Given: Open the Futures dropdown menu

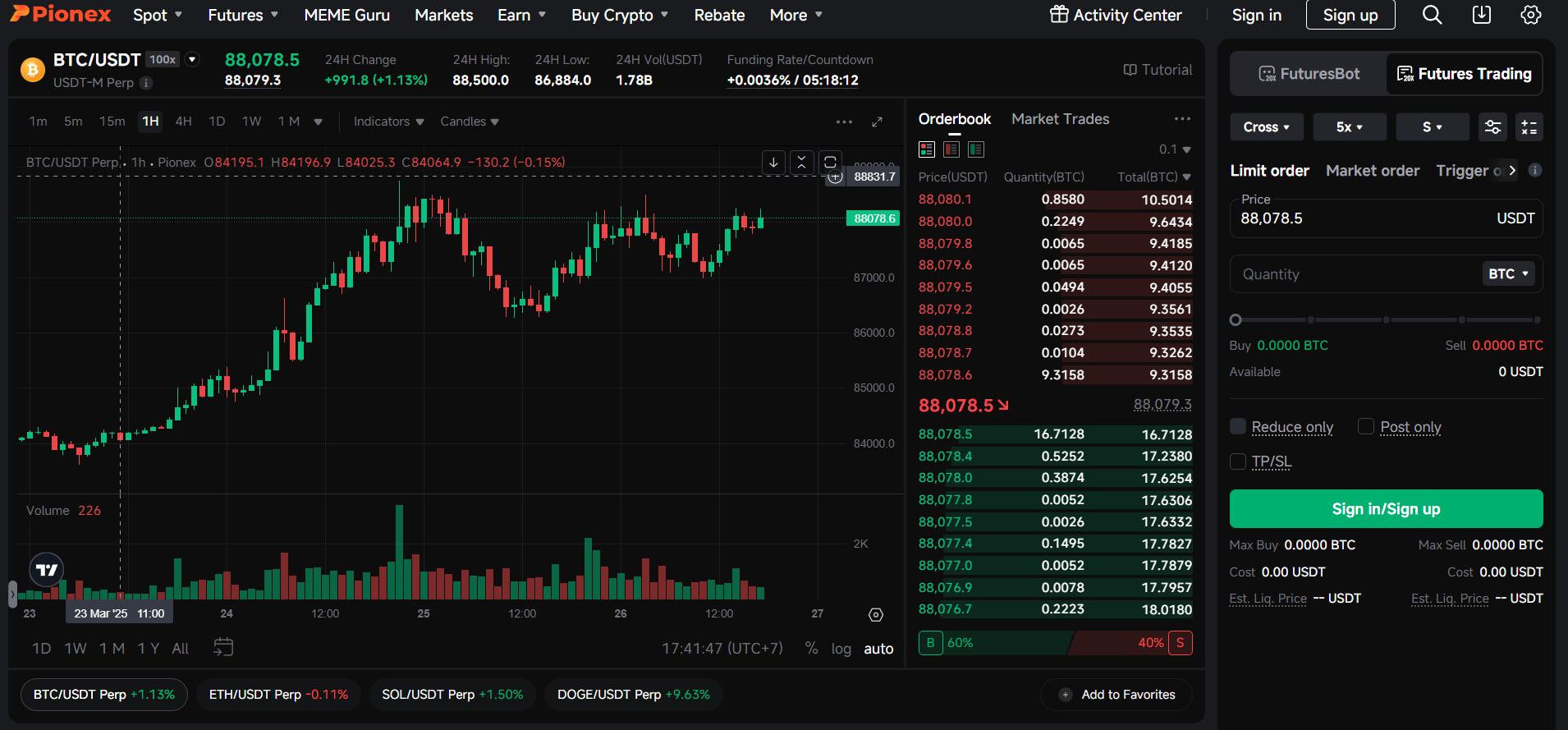Looking at the screenshot, I should click(x=243, y=15).
